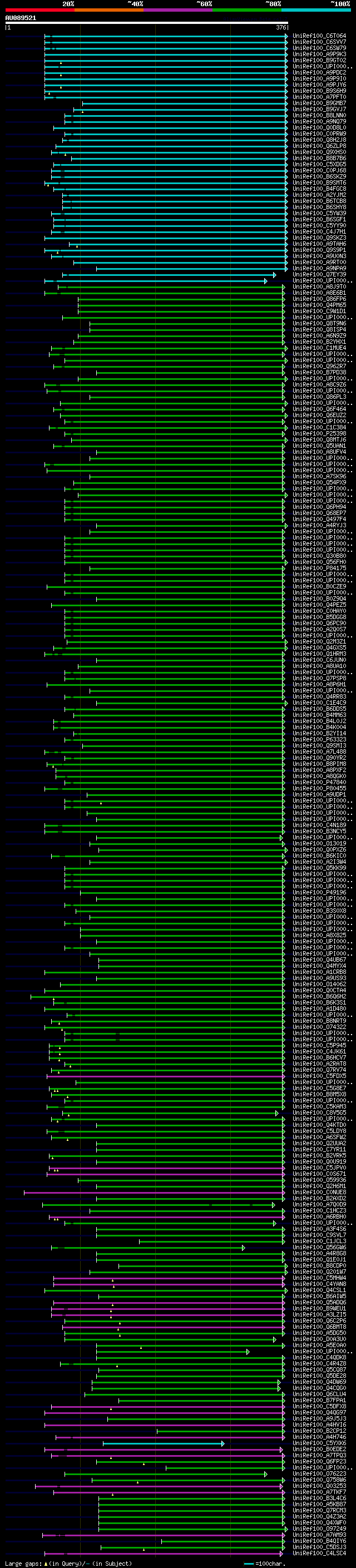Open hit UniRef100_C6T064
Screen dimensions: 356x1568
point(319,36)
